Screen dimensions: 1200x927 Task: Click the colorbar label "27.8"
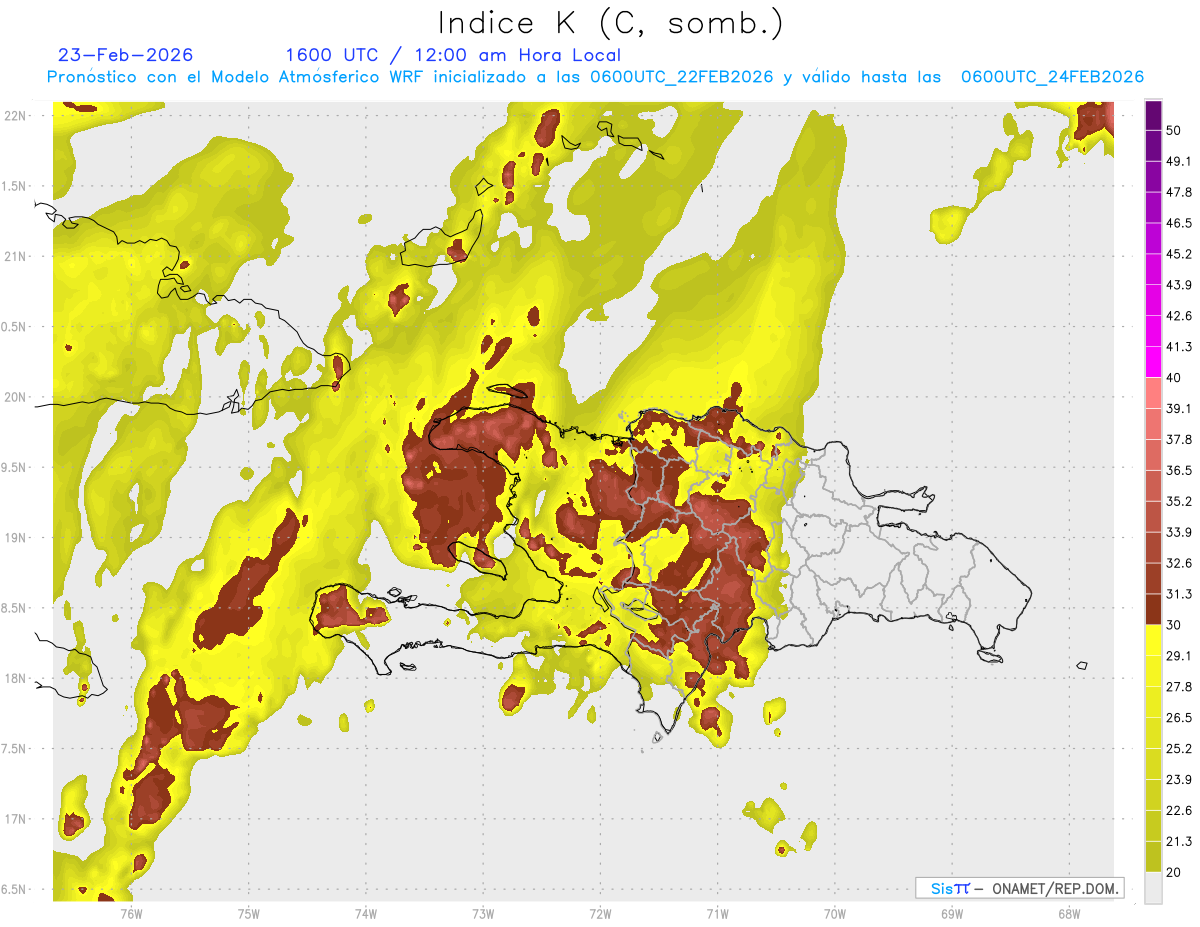[x=1179, y=686]
